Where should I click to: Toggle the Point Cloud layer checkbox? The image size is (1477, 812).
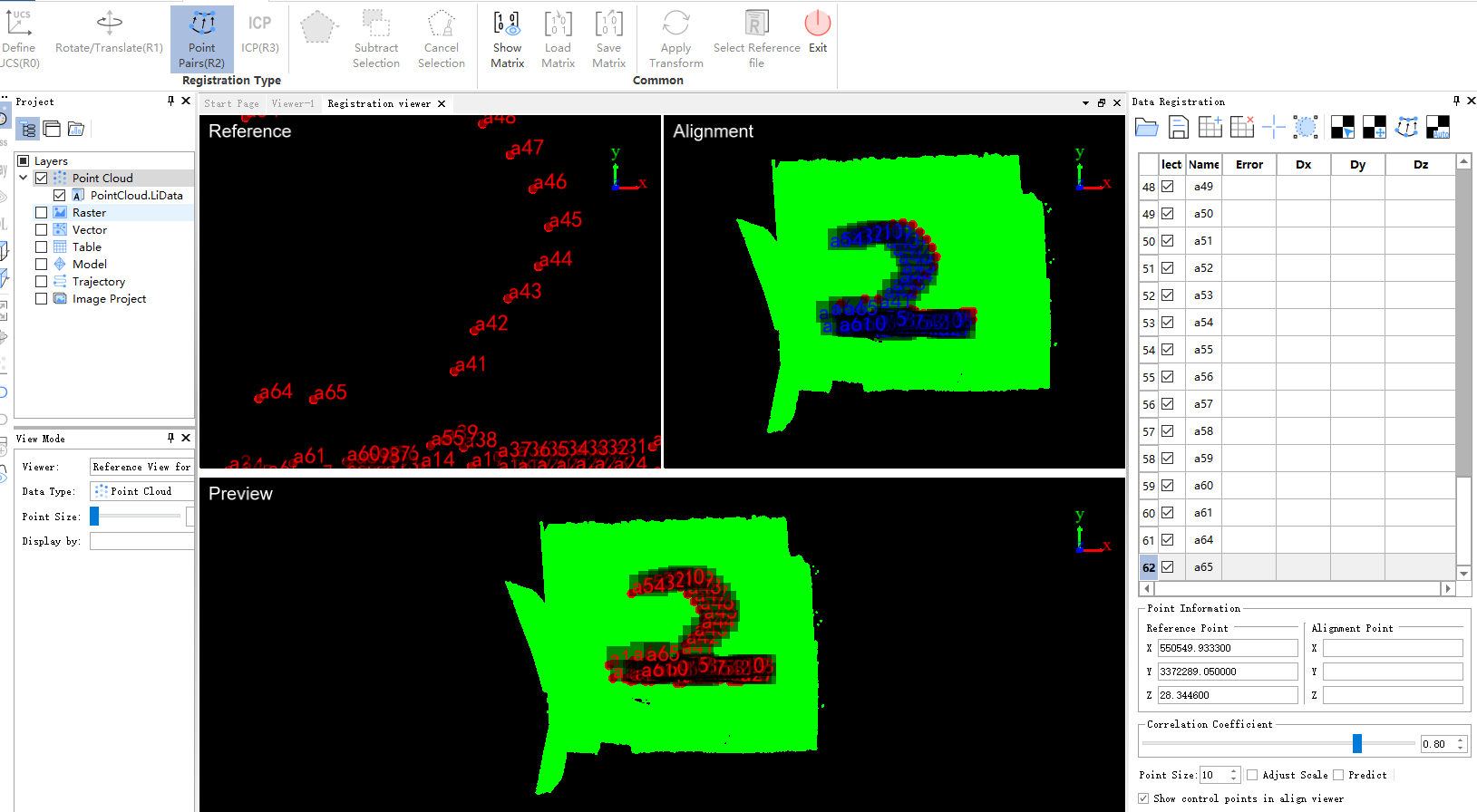[41, 179]
